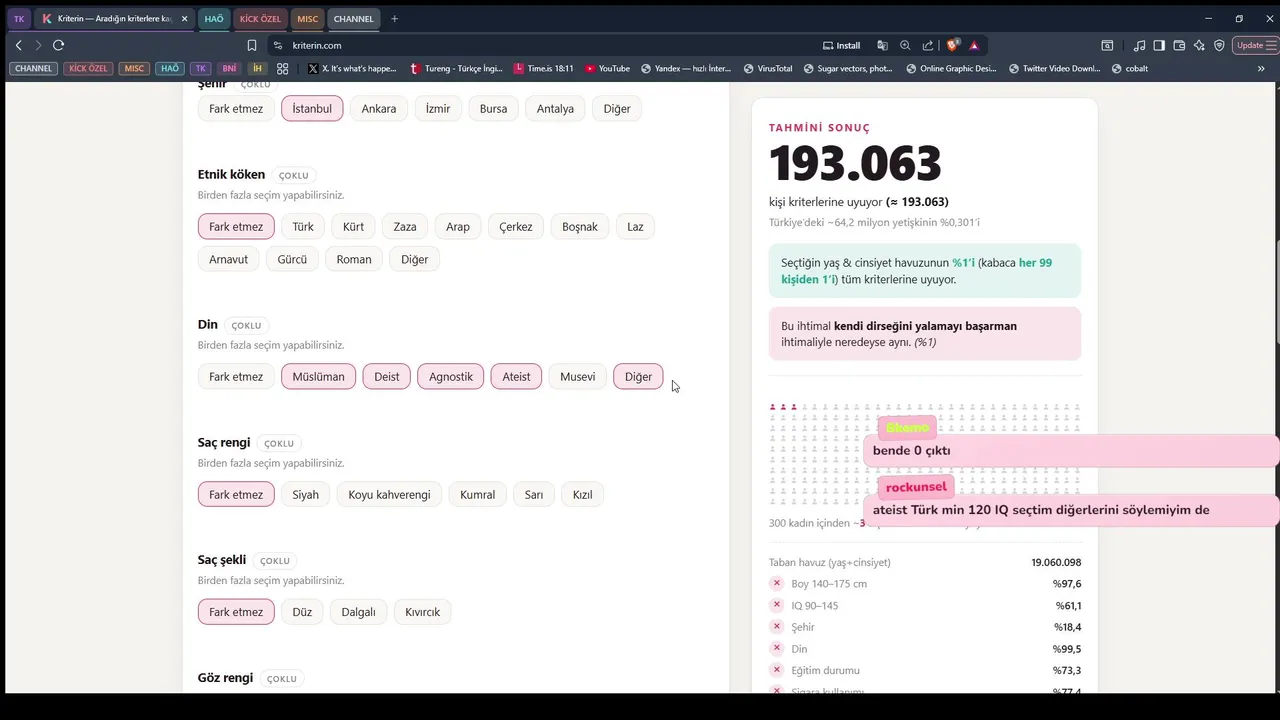The height and width of the screenshot is (720, 1280).
Task: Remove the Eğitim durumu criterion
Action: tap(777, 670)
